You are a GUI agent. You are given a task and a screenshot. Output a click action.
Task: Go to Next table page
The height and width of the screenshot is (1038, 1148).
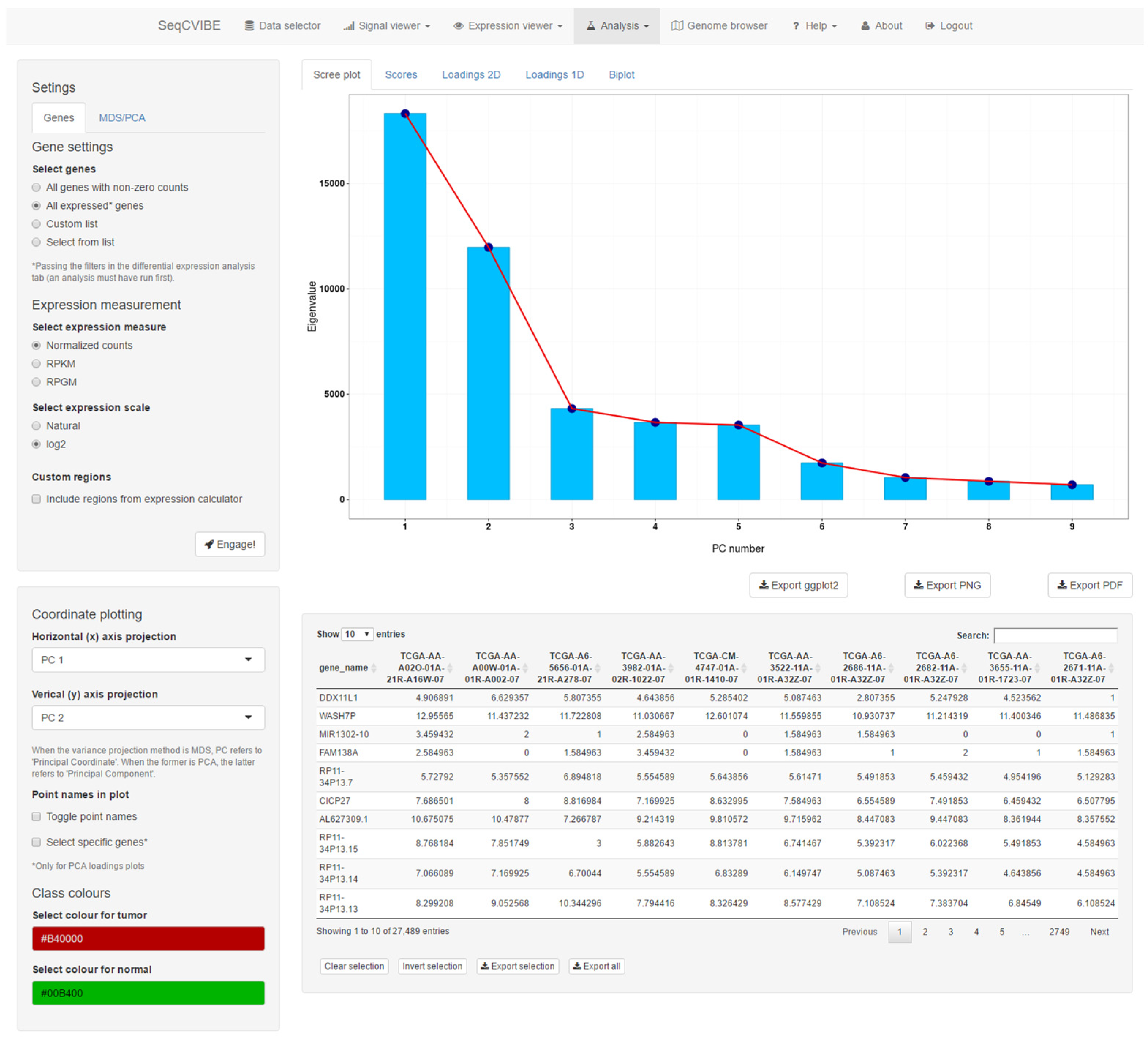point(1099,932)
